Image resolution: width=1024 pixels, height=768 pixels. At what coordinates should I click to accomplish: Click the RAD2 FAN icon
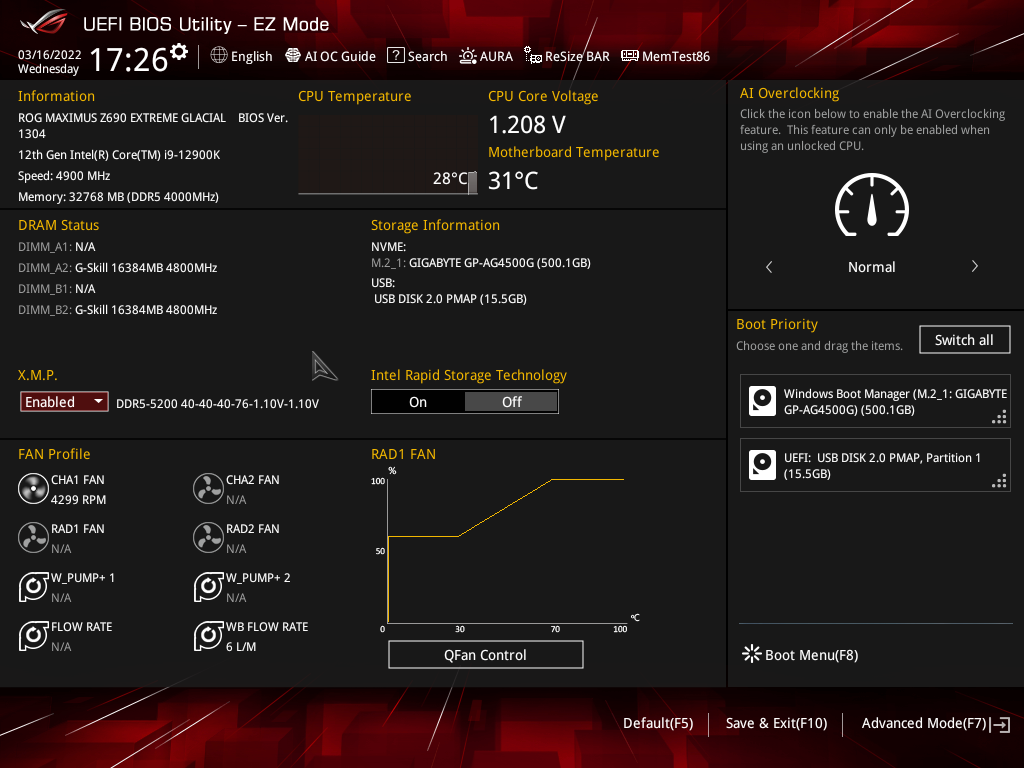208,537
